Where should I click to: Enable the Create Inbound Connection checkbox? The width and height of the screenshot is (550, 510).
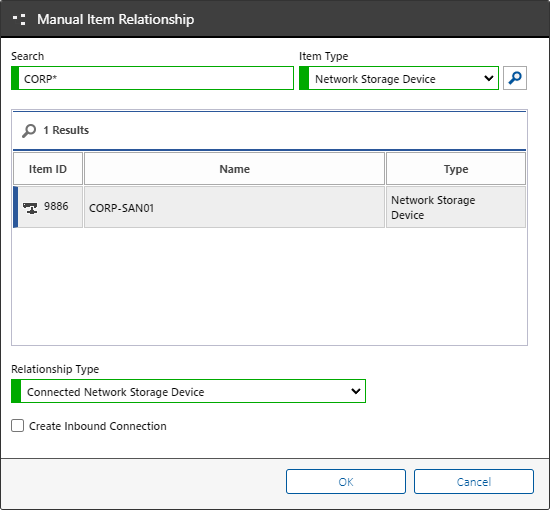pos(18,425)
